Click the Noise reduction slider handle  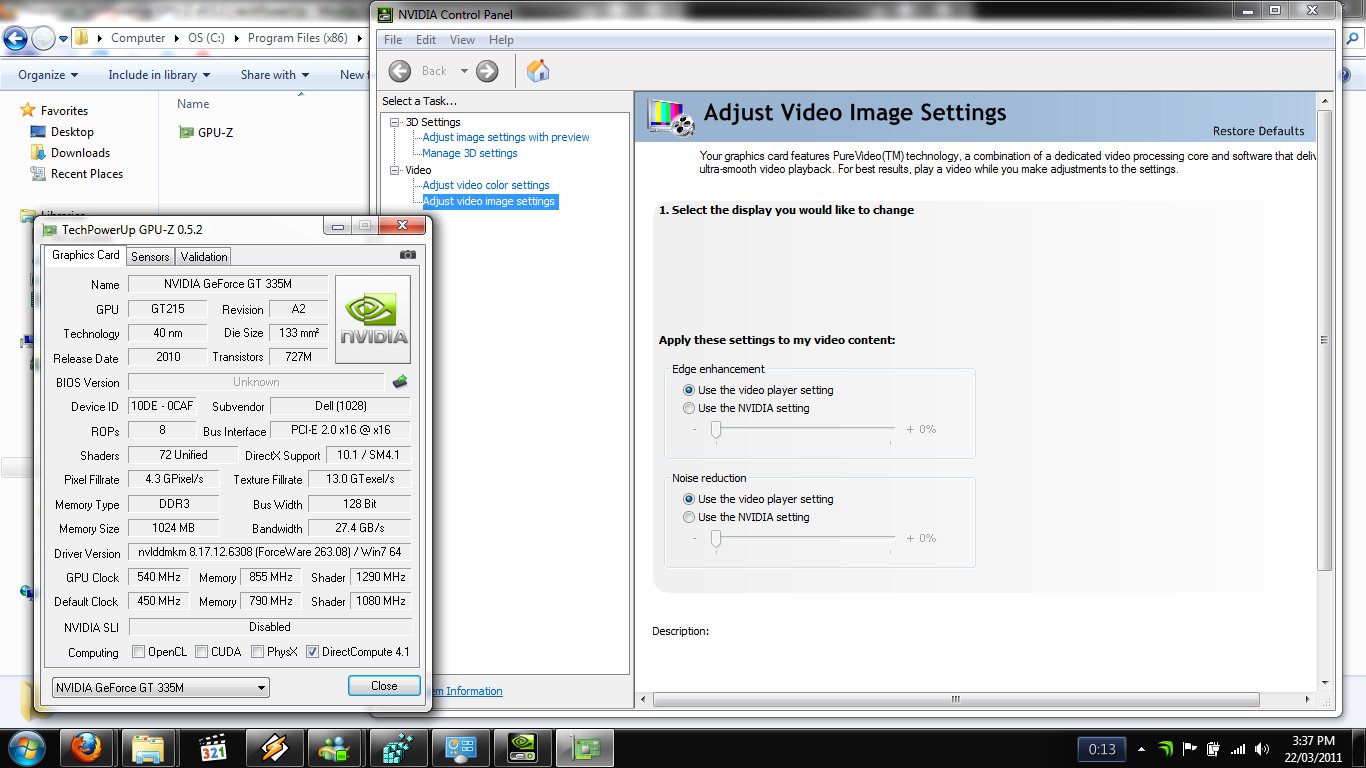point(716,538)
